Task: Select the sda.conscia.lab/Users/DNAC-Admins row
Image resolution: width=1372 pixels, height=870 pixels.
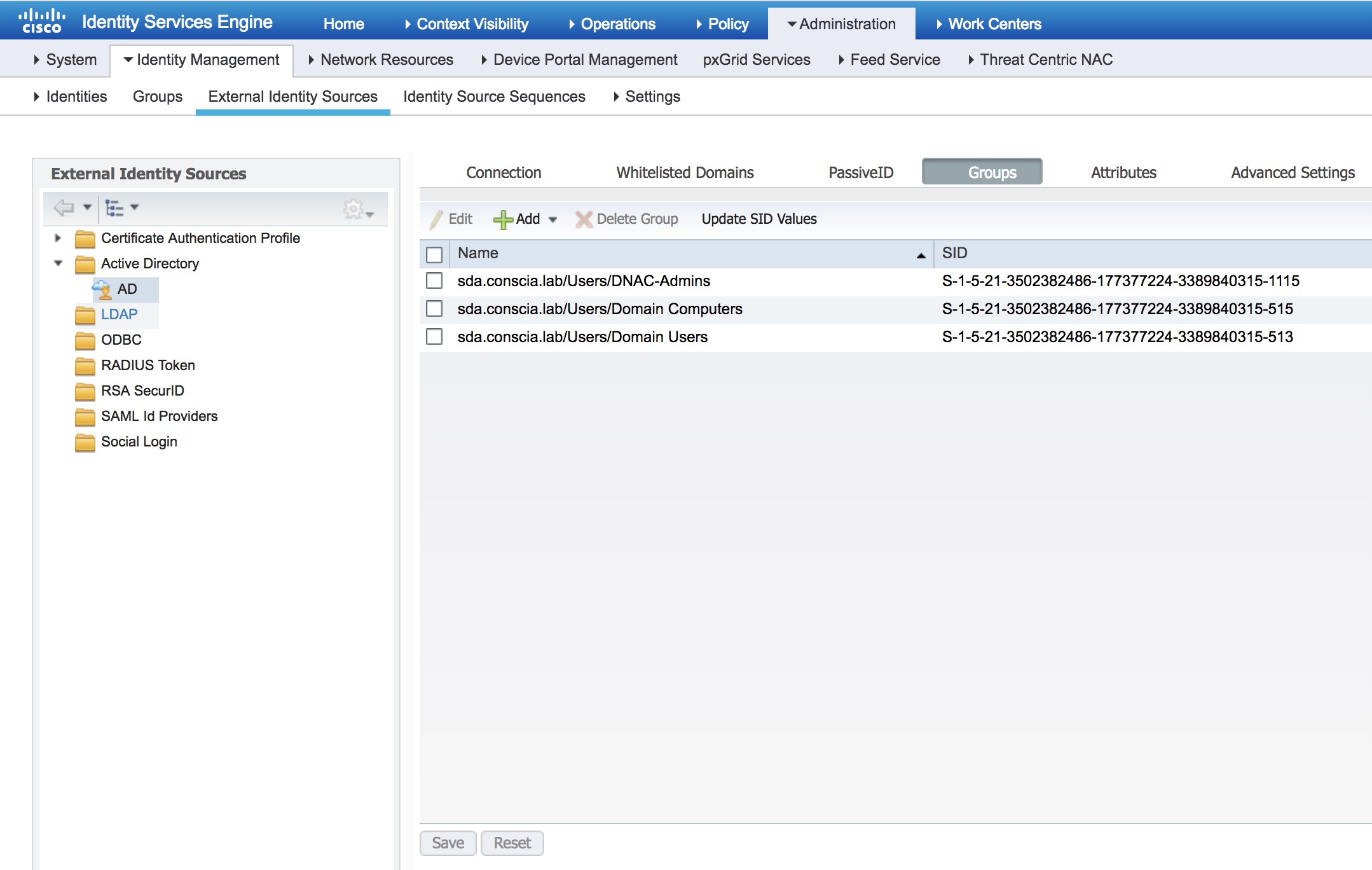Action: 895,281
